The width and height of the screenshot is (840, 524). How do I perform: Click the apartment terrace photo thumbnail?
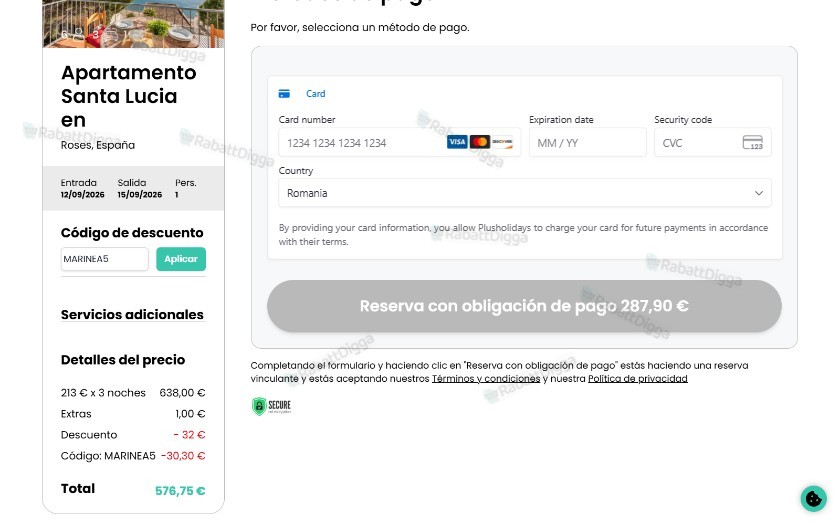click(x=133, y=24)
